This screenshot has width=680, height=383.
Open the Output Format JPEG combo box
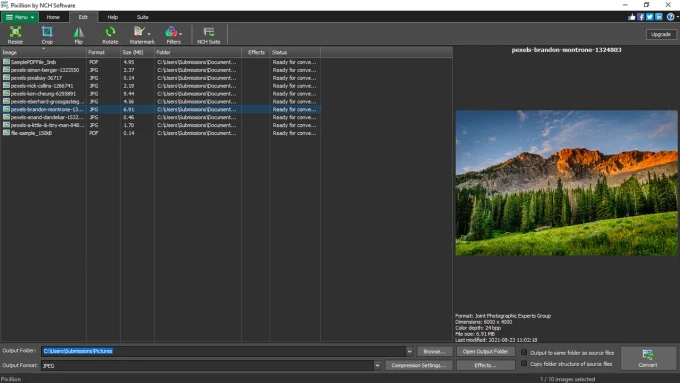(211, 366)
